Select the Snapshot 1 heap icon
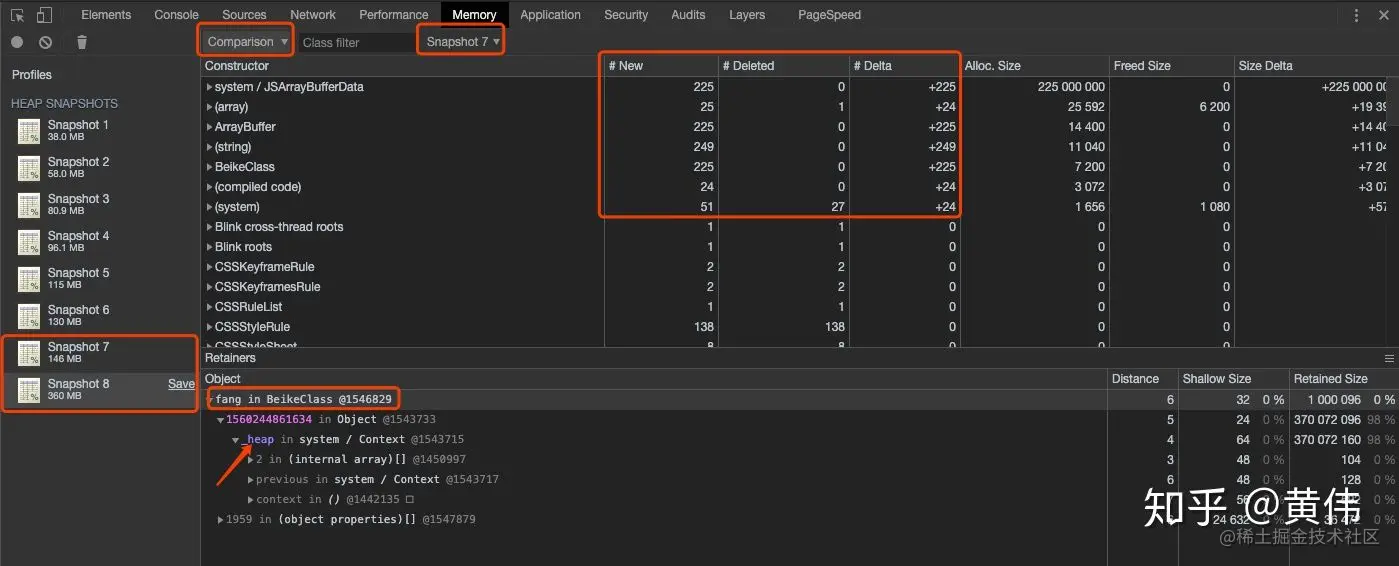Screen dimensions: 1399x566 pyautogui.click(x=29, y=132)
